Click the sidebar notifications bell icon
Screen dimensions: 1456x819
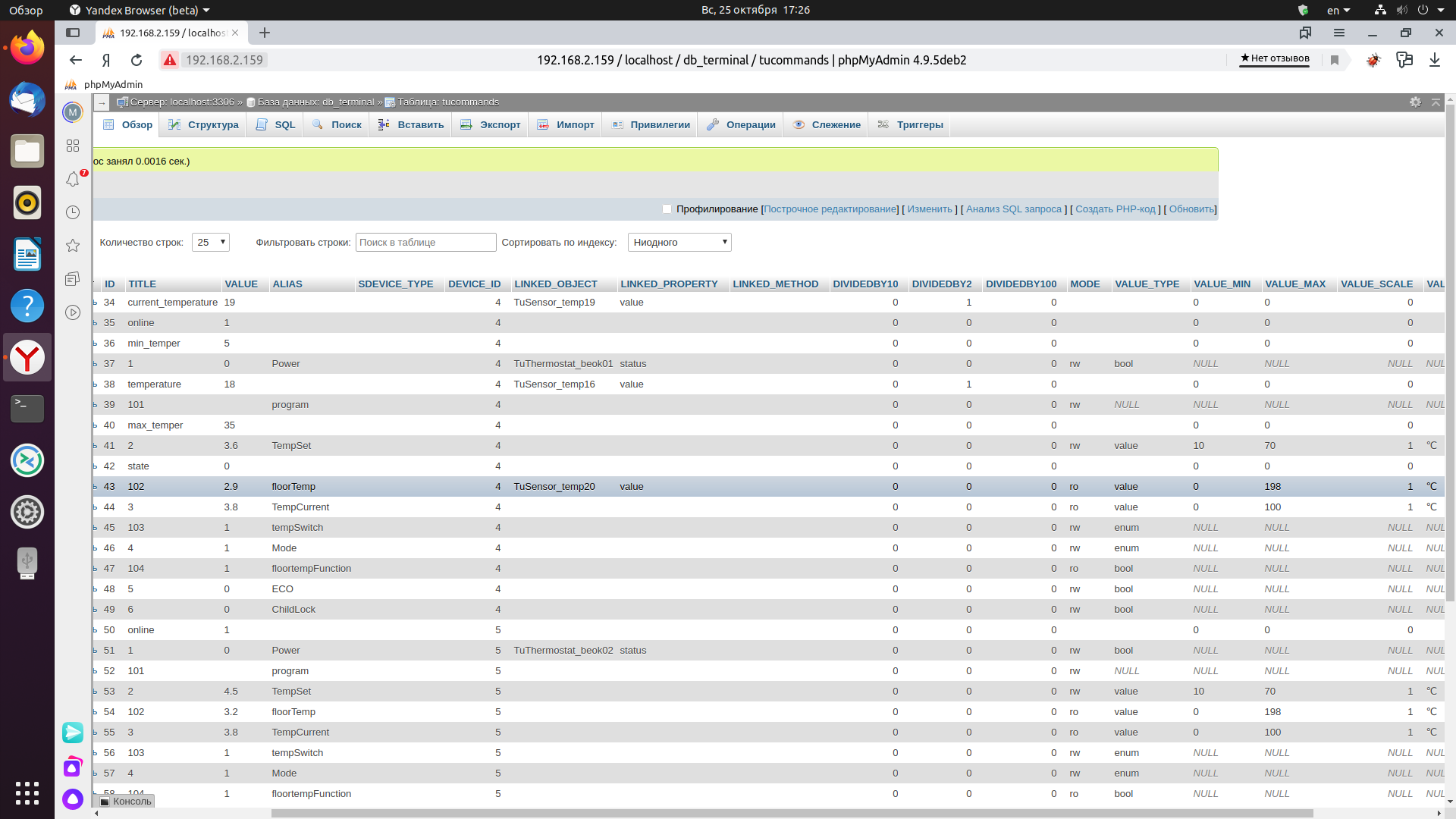tap(73, 179)
